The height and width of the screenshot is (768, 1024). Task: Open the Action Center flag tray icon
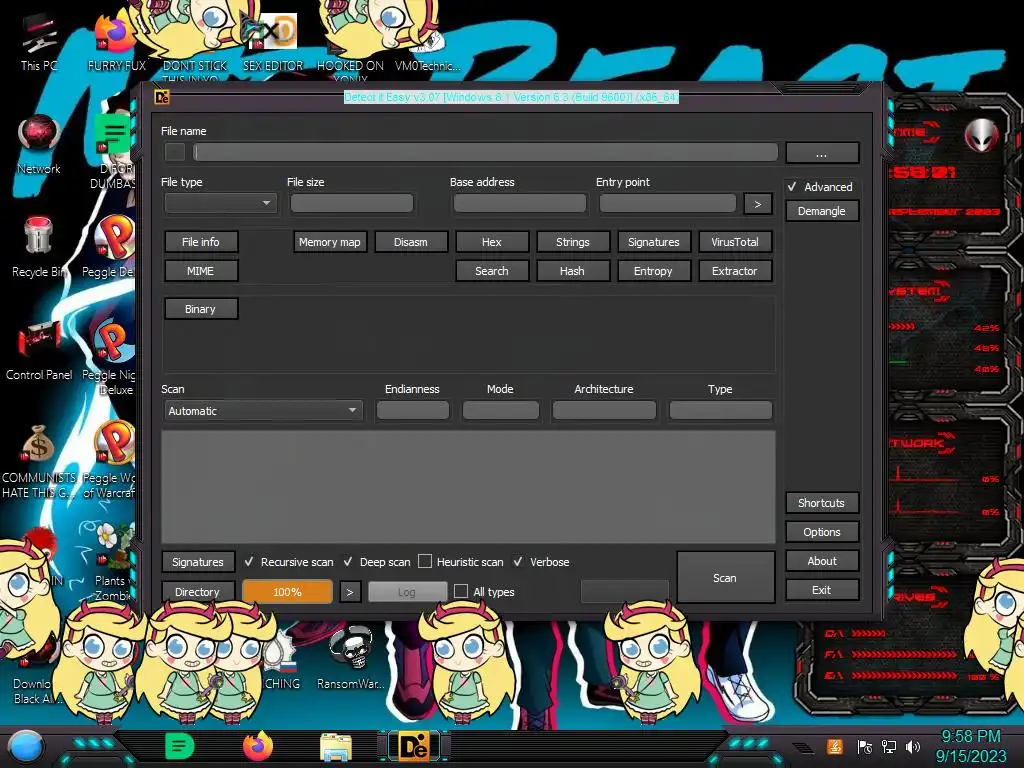click(x=865, y=746)
